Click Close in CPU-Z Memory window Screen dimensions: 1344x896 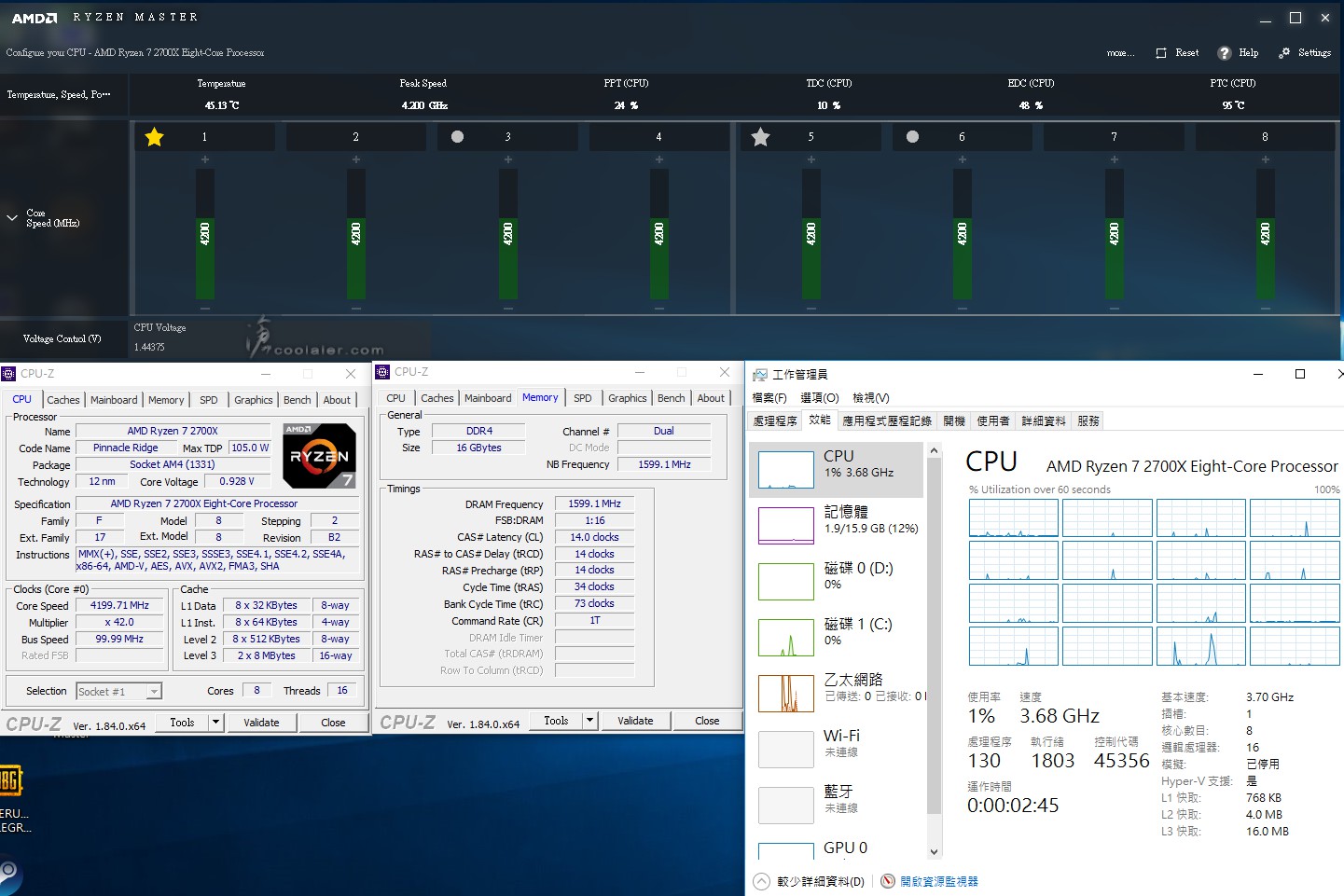click(x=707, y=721)
